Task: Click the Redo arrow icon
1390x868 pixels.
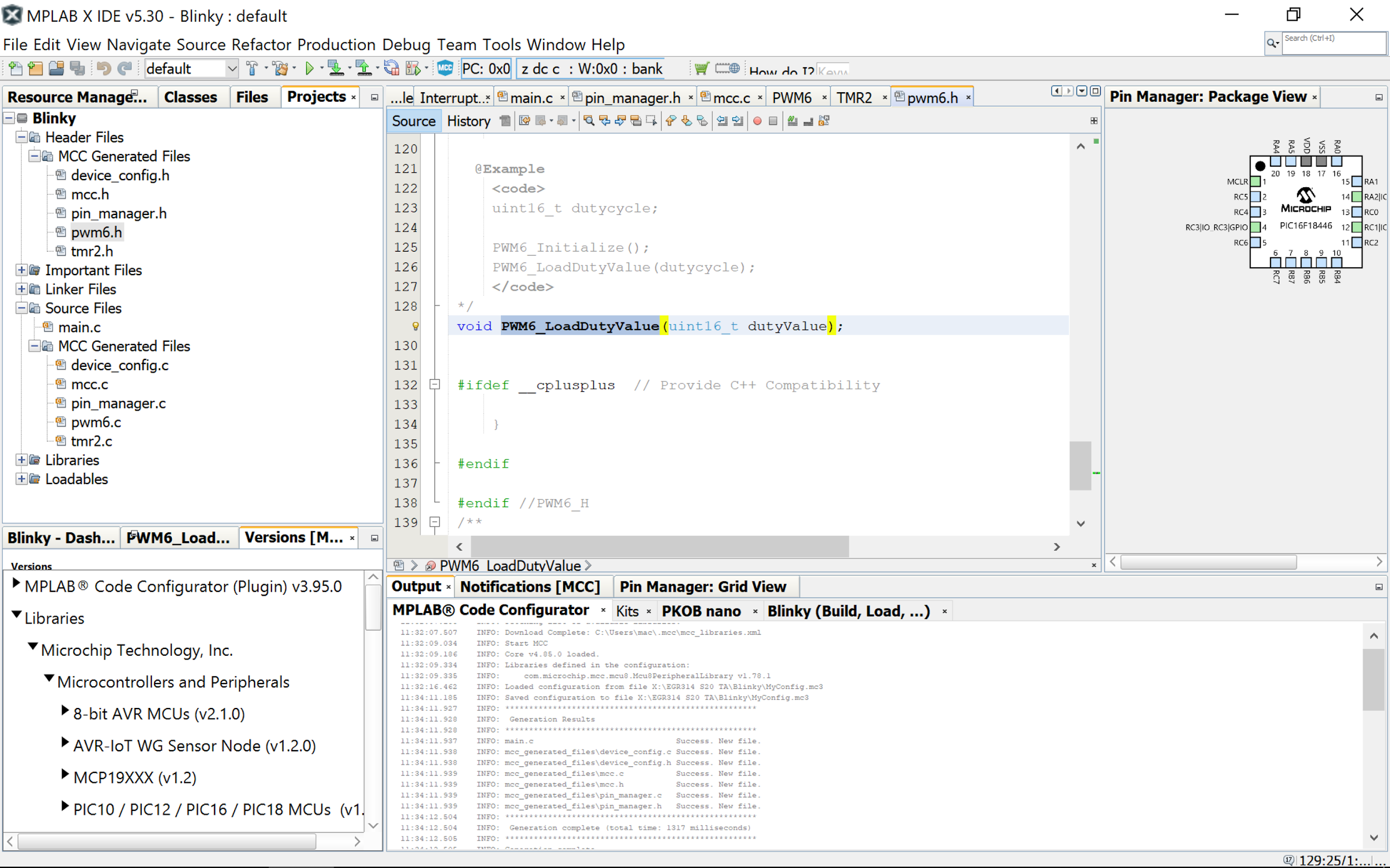Action: click(x=125, y=68)
